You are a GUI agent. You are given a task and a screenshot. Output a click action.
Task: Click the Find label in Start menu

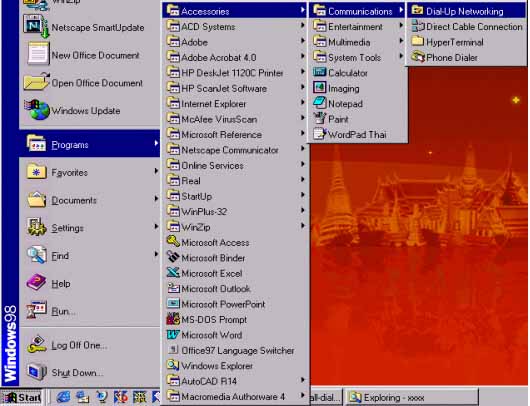[x=60, y=256]
